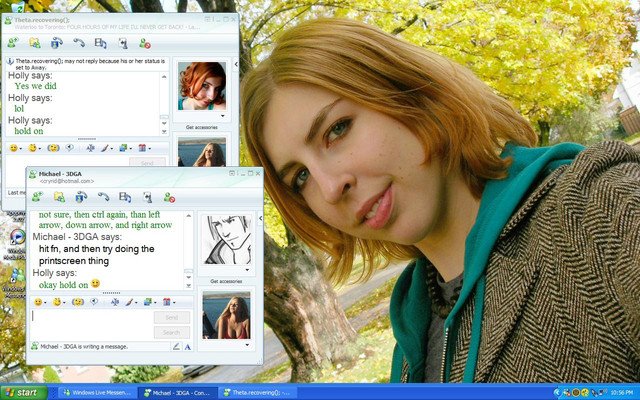
Task: Click Search button in Michael - 3DGA window
Action: (172, 332)
